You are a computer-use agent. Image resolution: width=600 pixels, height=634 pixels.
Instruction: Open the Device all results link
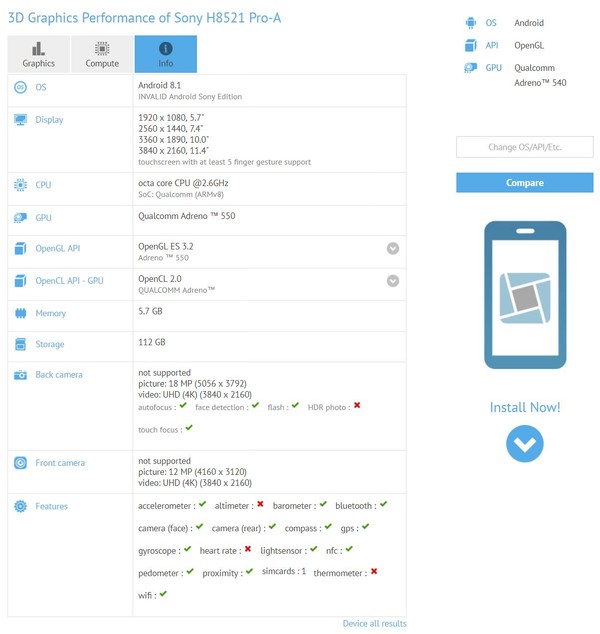tap(375, 623)
